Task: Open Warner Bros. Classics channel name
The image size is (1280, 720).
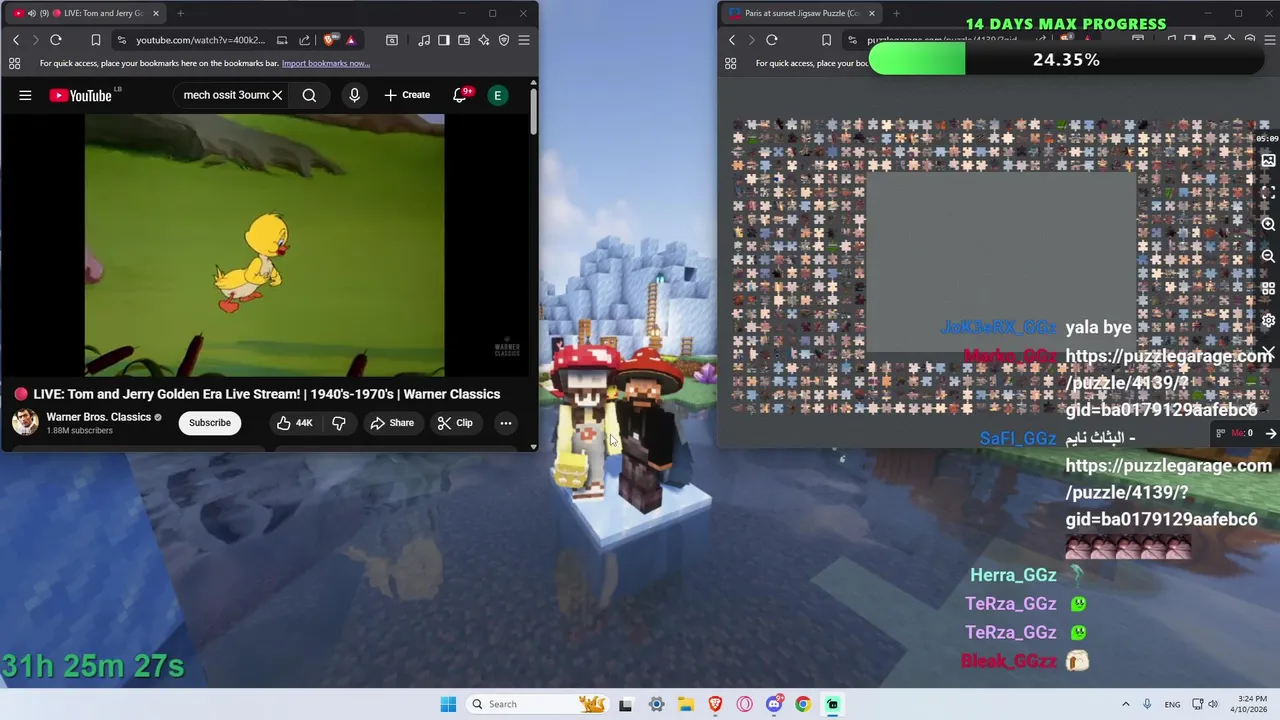Action: click(99, 417)
